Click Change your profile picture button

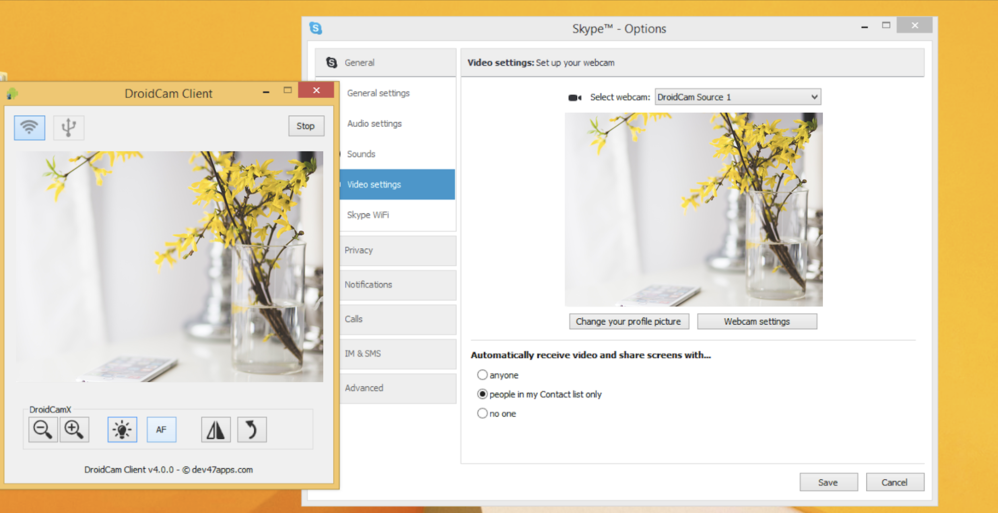pos(628,321)
